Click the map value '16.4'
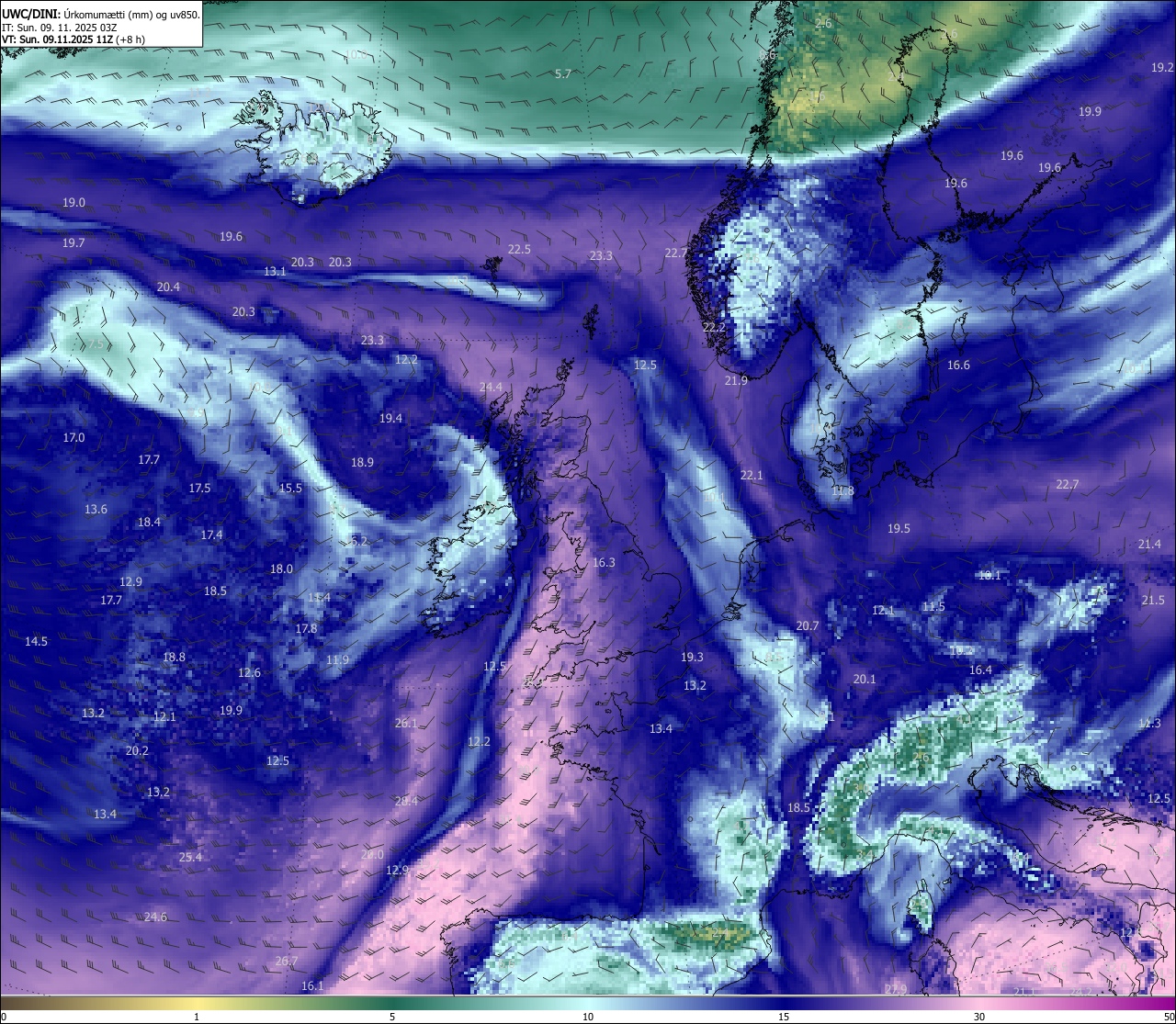This screenshot has width=1176, height=1024. [x=980, y=670]
